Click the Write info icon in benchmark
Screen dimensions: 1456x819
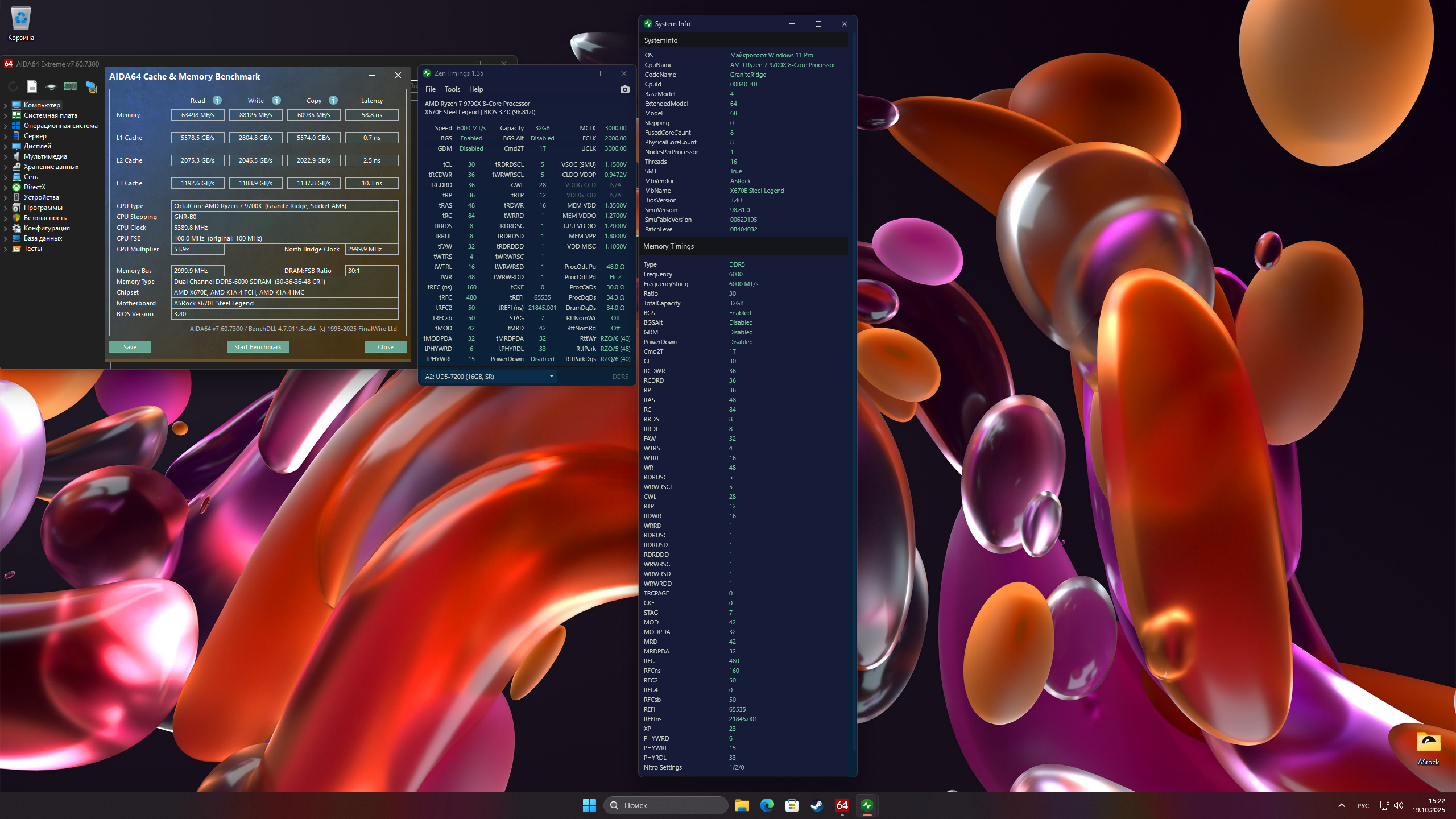(276, 100)
